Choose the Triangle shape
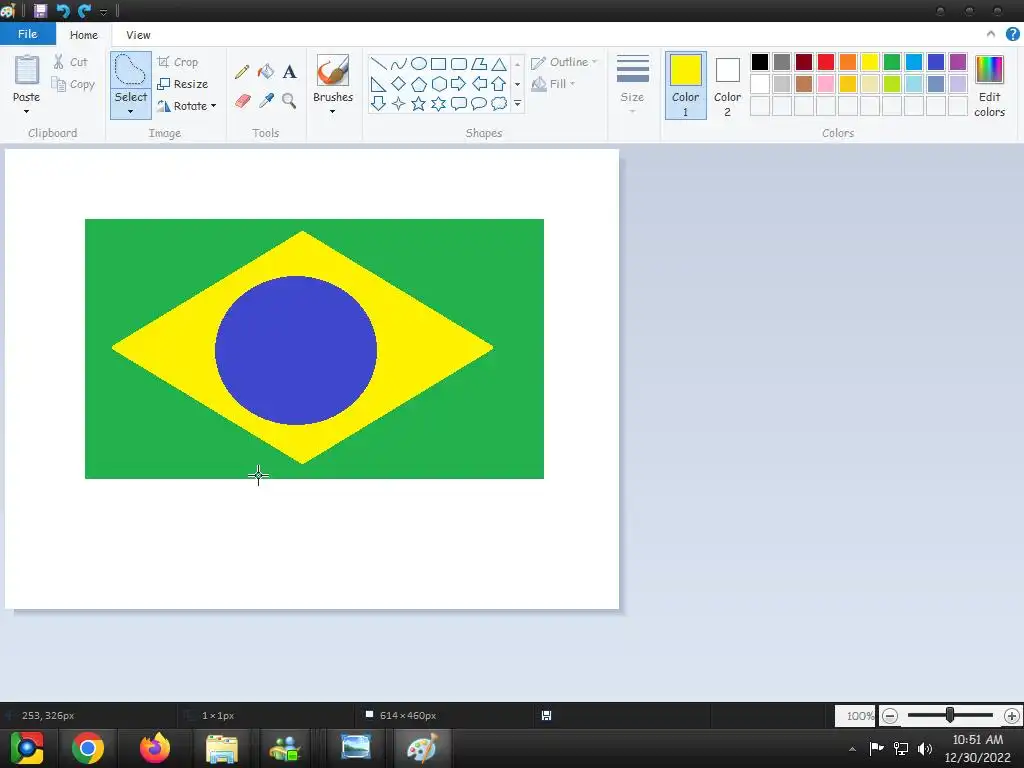The width and height of the screenshot is (1024, 768). click(x=499, y=64)
